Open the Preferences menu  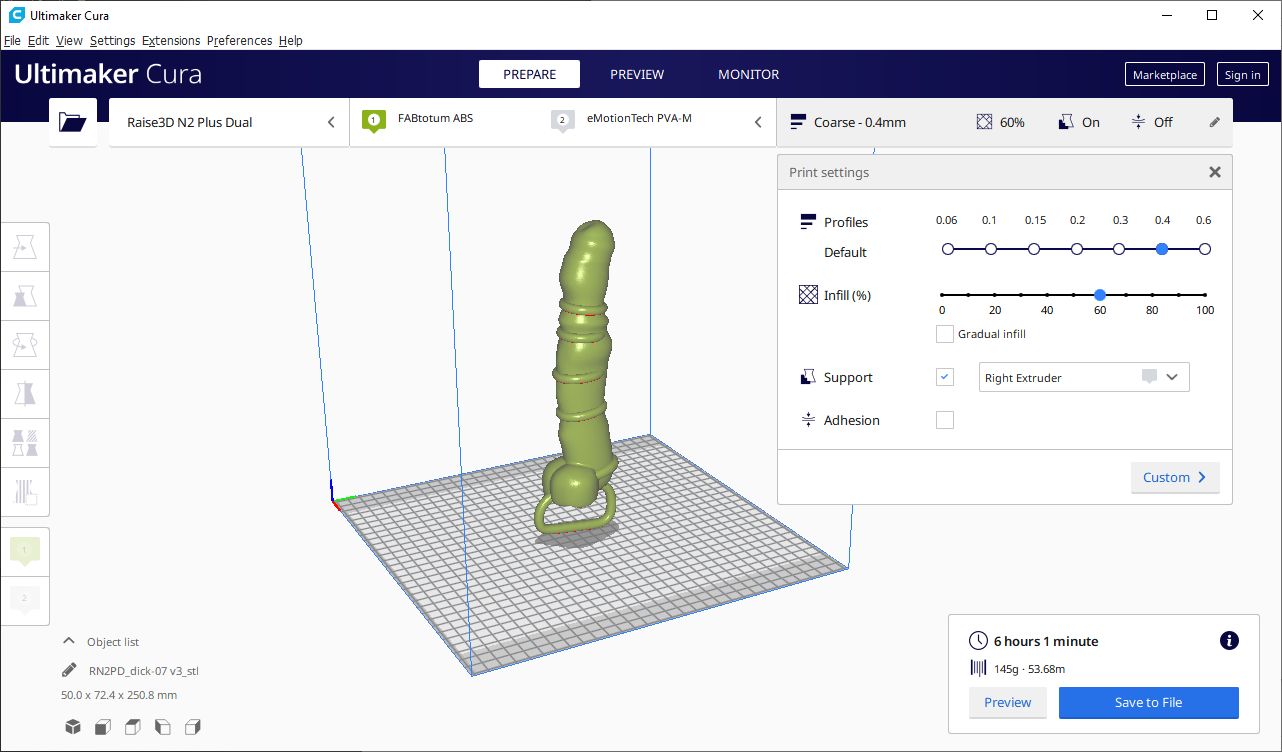pos(239,40)
